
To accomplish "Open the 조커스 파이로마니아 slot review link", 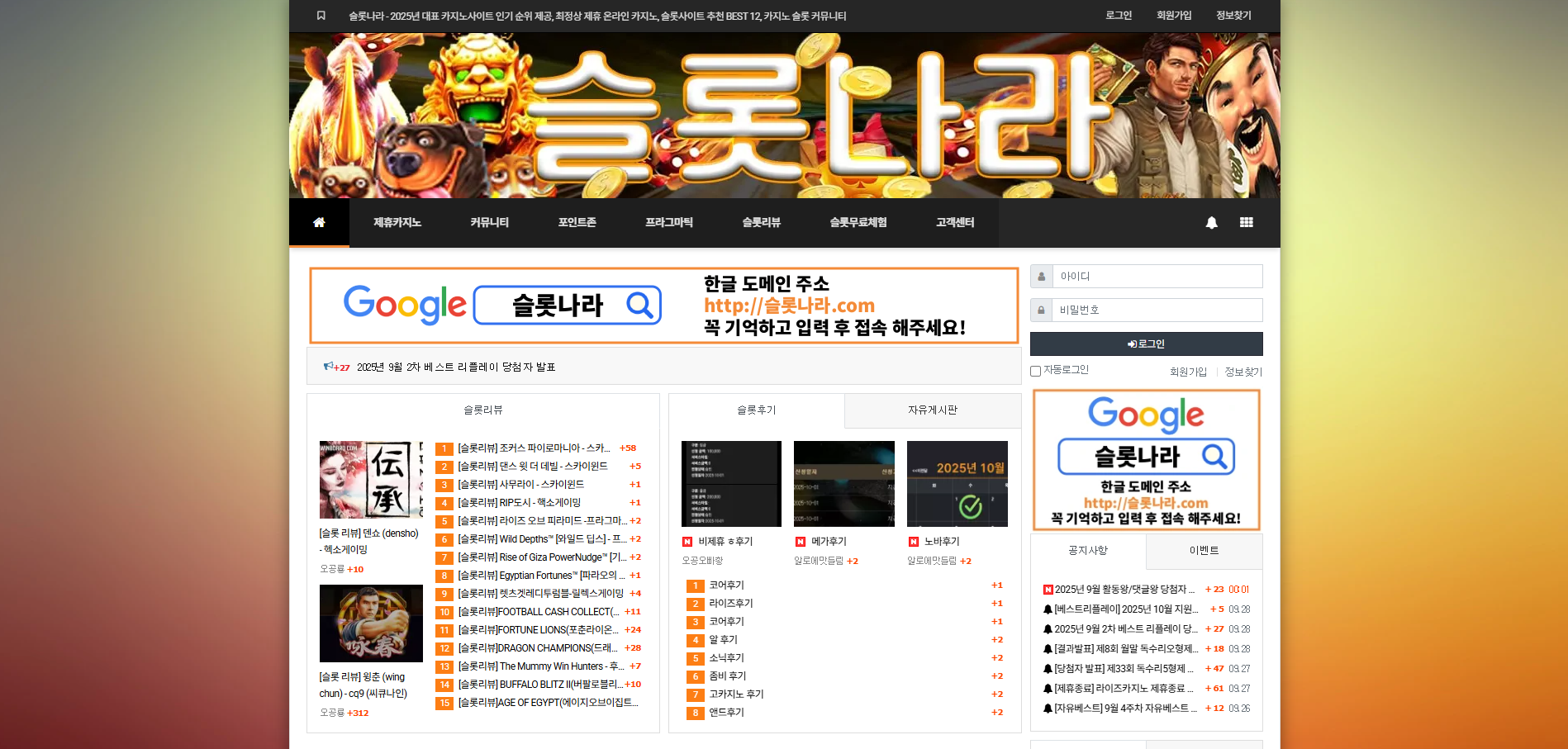I will 534,448.
